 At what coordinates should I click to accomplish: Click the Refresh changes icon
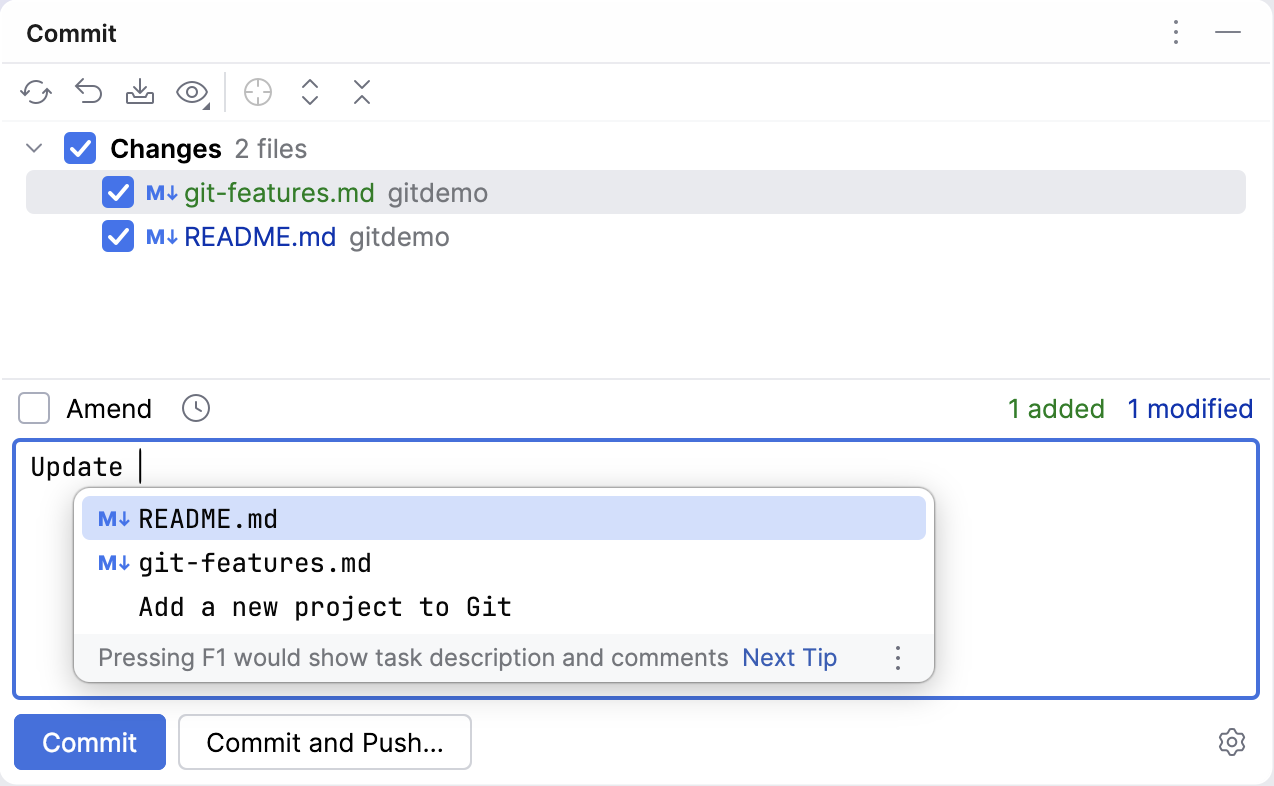36,92
